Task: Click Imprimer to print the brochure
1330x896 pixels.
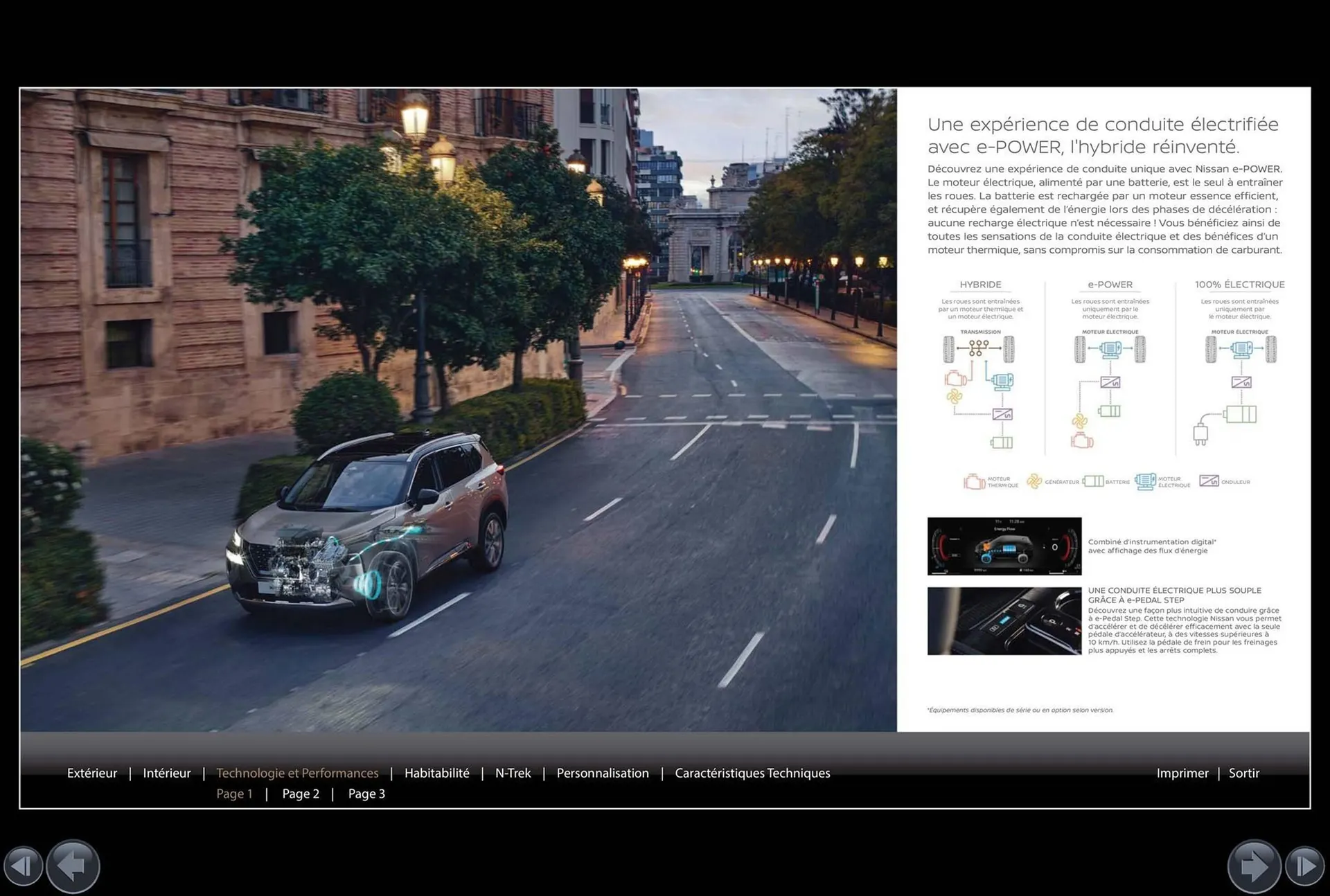Action: pos(1182,773)
